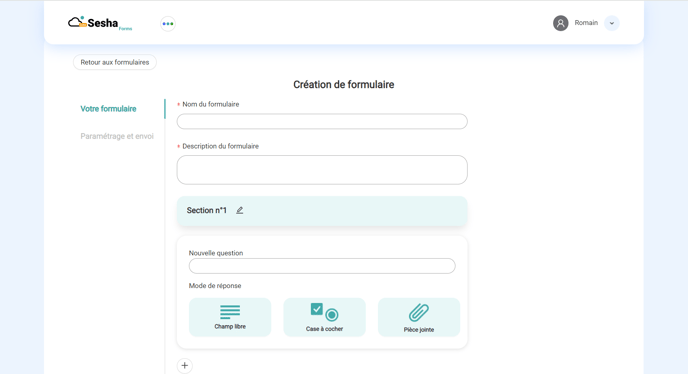The height and width of the screenshot is (374, 688).
Task: Select Pièce jointe paperclip option
Action: click(419, 317)
